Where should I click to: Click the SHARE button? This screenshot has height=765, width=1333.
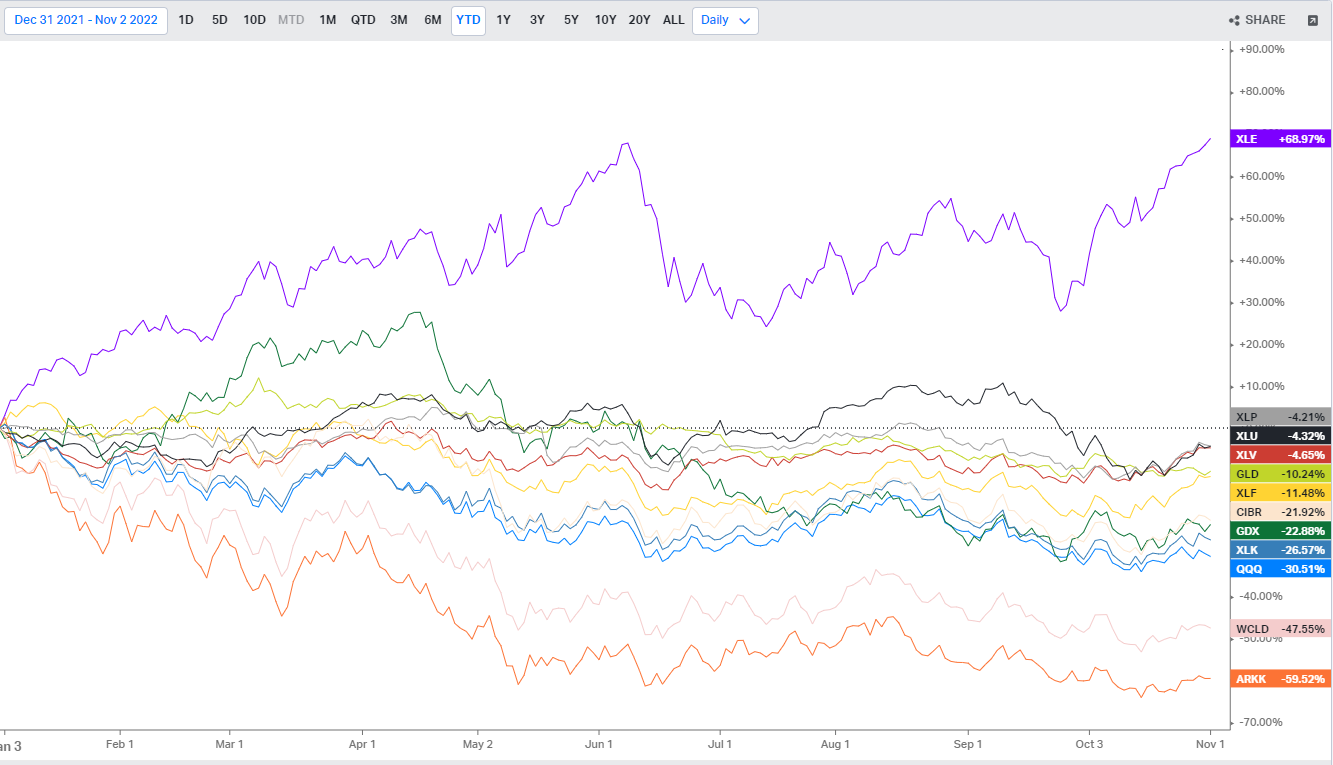click(x=1258, y=20)
